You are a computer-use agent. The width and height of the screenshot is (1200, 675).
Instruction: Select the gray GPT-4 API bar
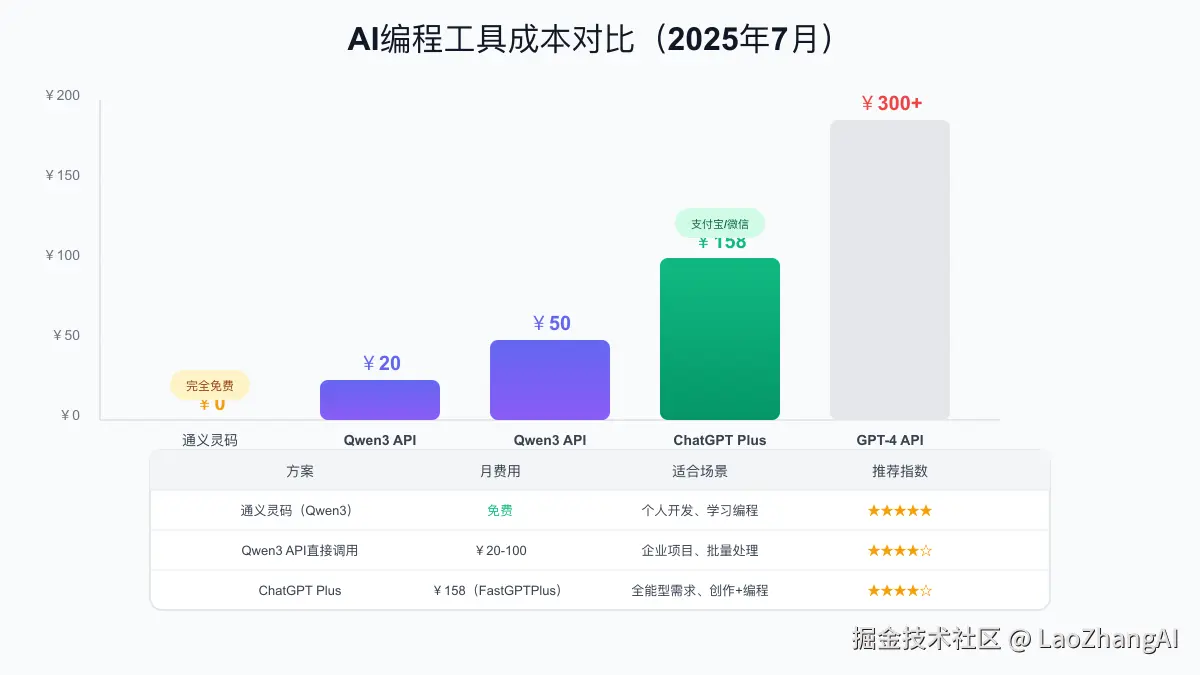(x=890, y=270)
